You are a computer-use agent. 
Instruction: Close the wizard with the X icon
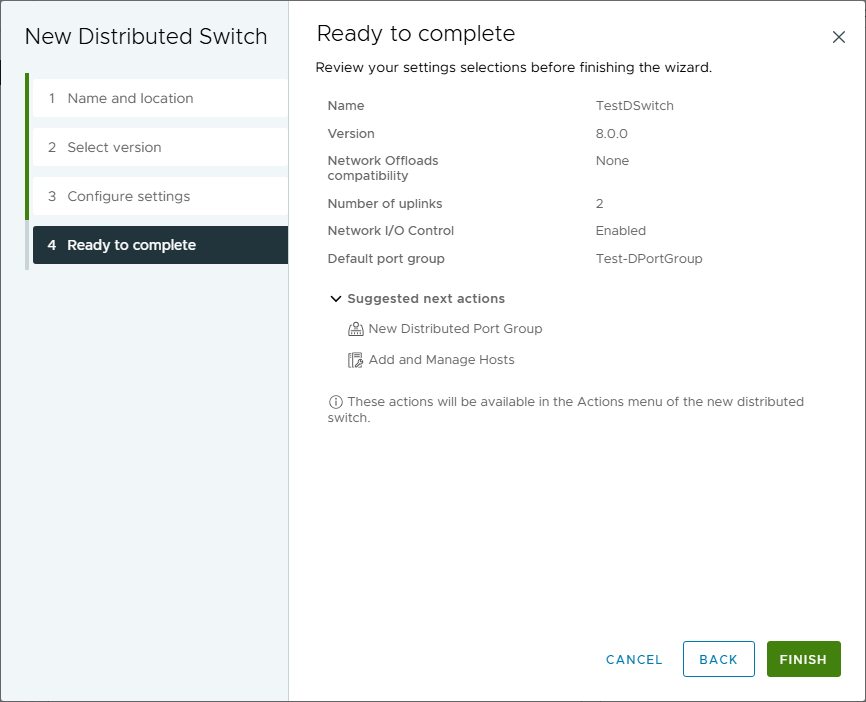(839, 37)
